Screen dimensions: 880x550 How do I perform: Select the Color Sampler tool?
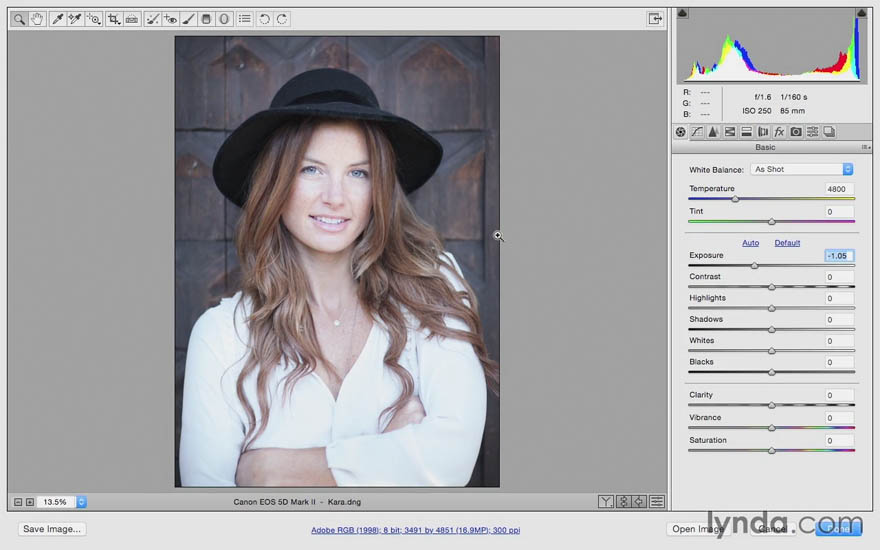pyautogui.click(x=75, y=20)
